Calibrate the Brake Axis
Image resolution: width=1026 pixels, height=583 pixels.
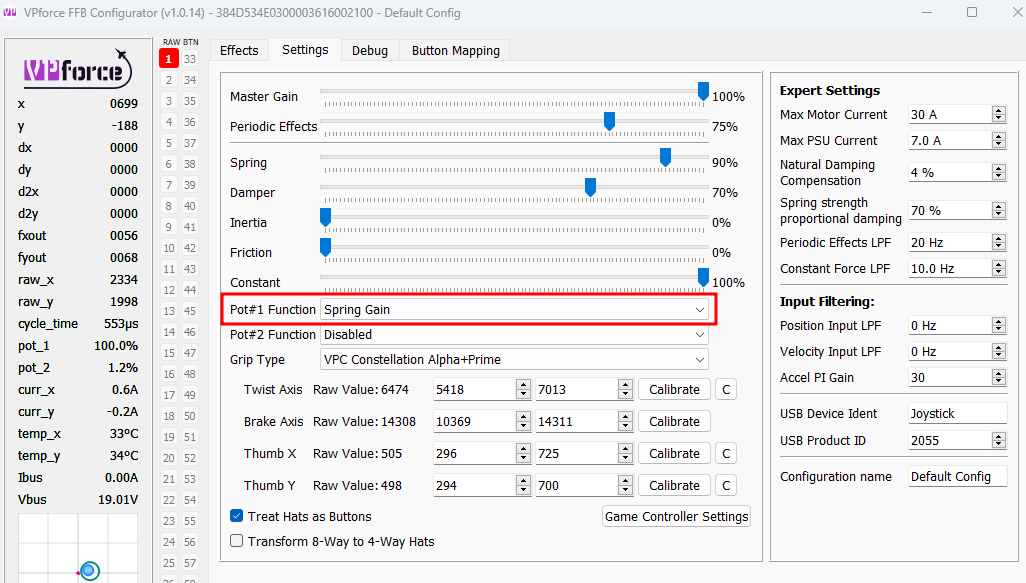pos(674,421)
